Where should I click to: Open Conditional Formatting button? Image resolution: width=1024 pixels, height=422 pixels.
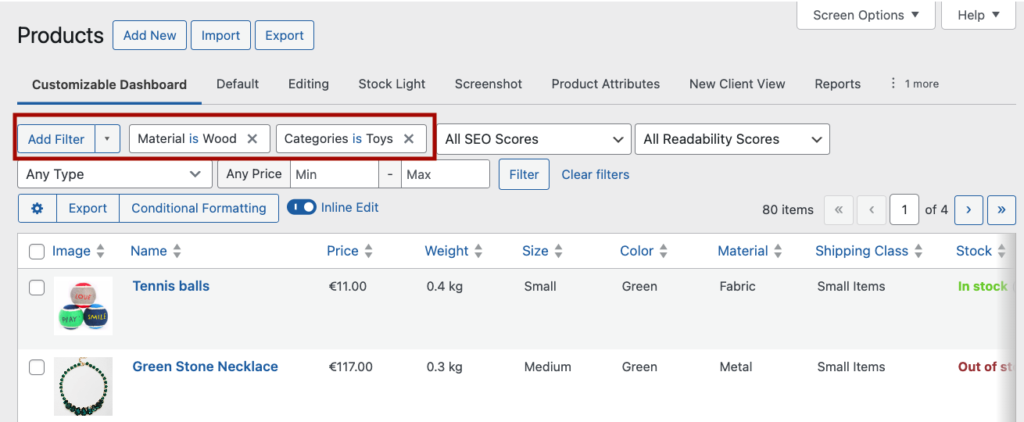[199, 208]
